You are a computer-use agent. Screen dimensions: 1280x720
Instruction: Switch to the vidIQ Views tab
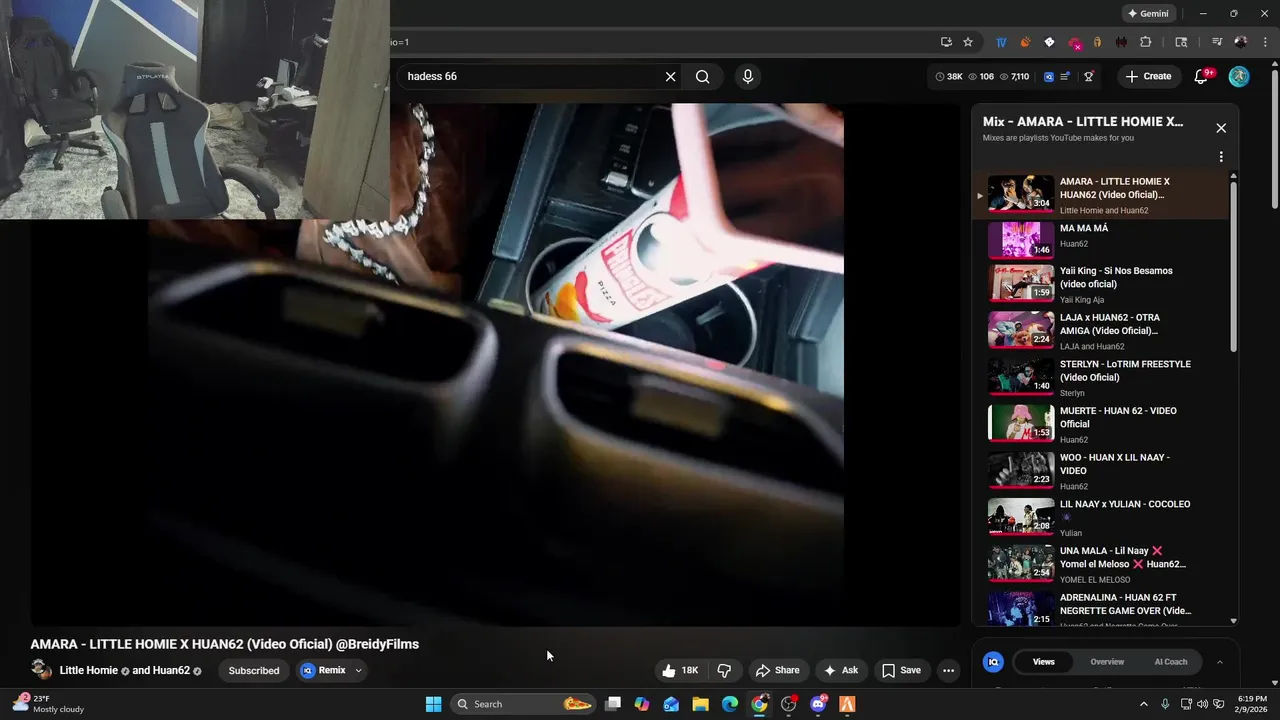1043,662
